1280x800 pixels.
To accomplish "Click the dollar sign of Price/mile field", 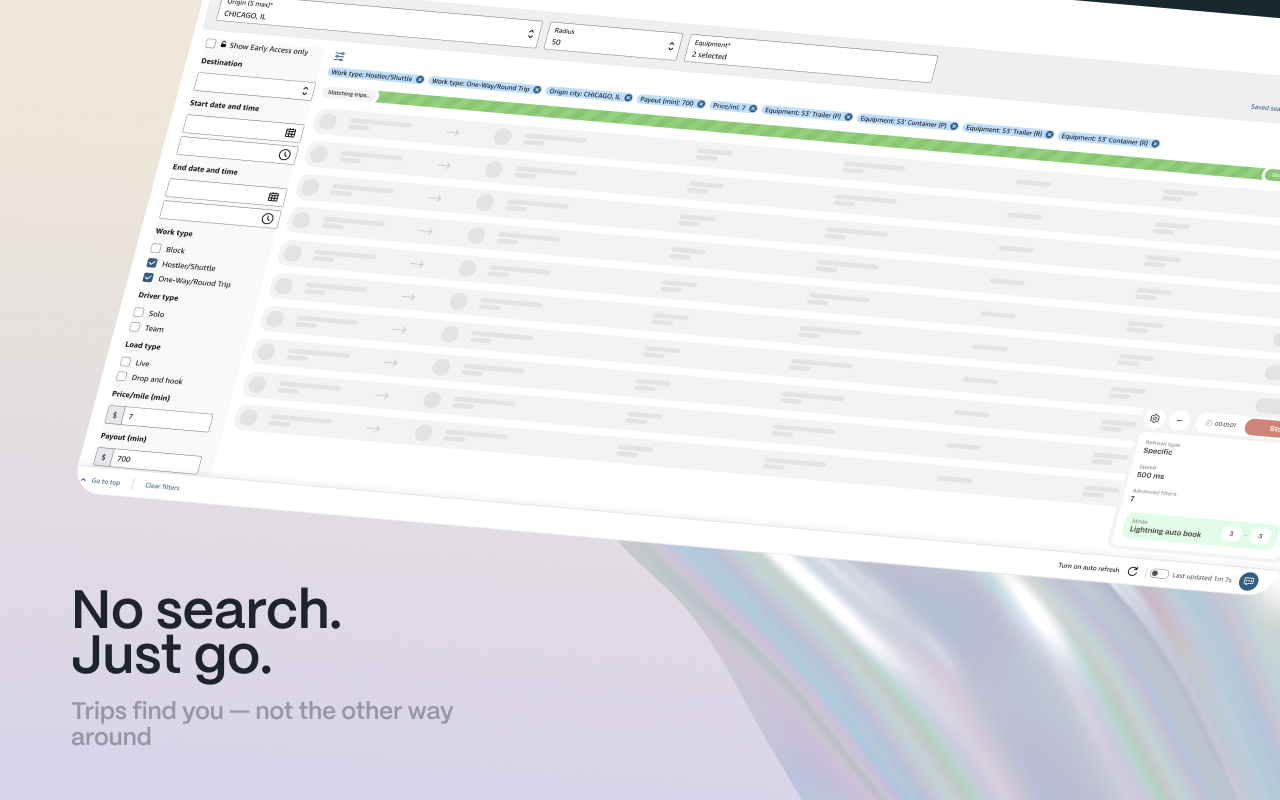I will point(115,415).
